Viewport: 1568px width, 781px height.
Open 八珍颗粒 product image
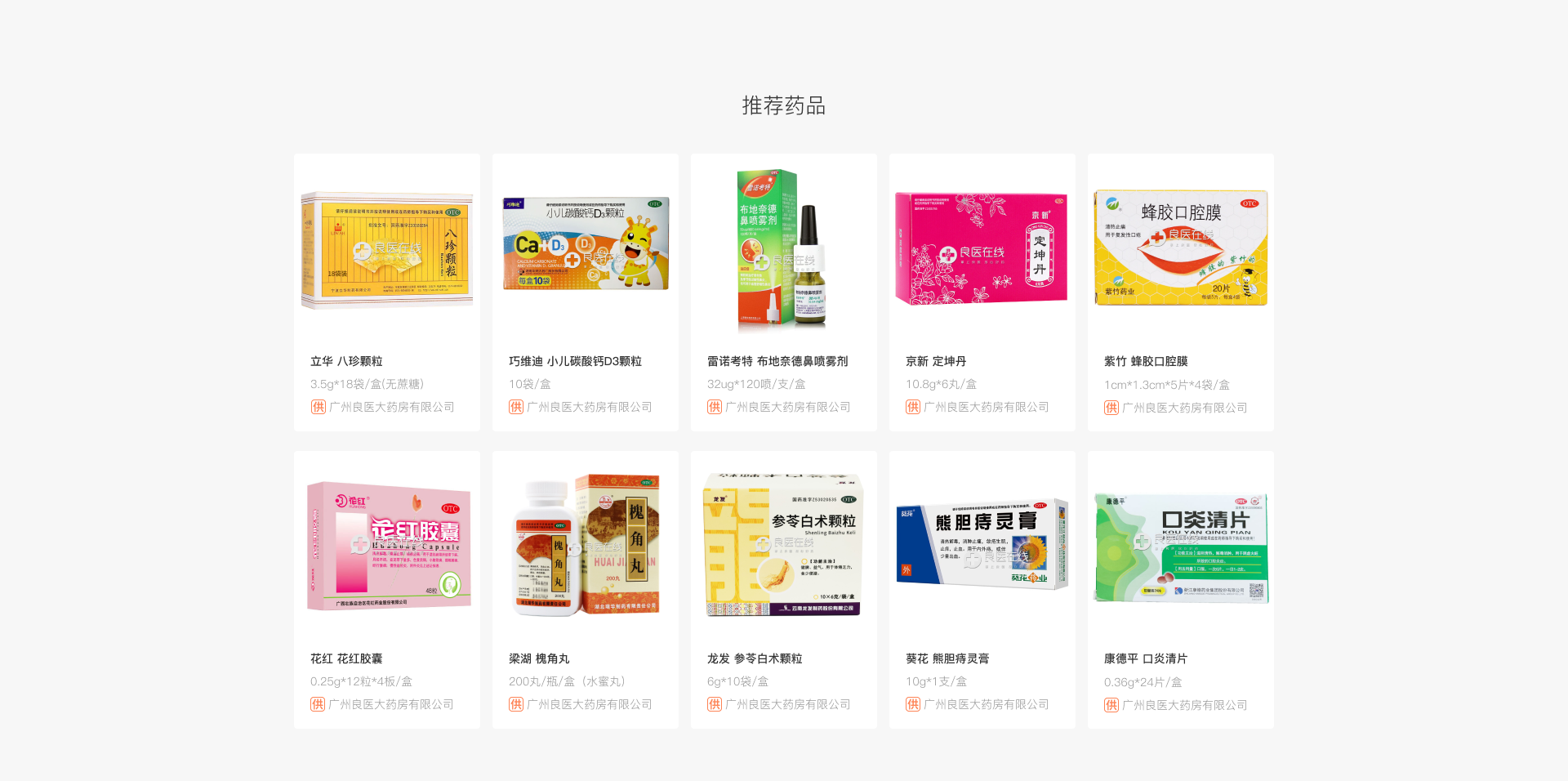(x=387, y=251)
